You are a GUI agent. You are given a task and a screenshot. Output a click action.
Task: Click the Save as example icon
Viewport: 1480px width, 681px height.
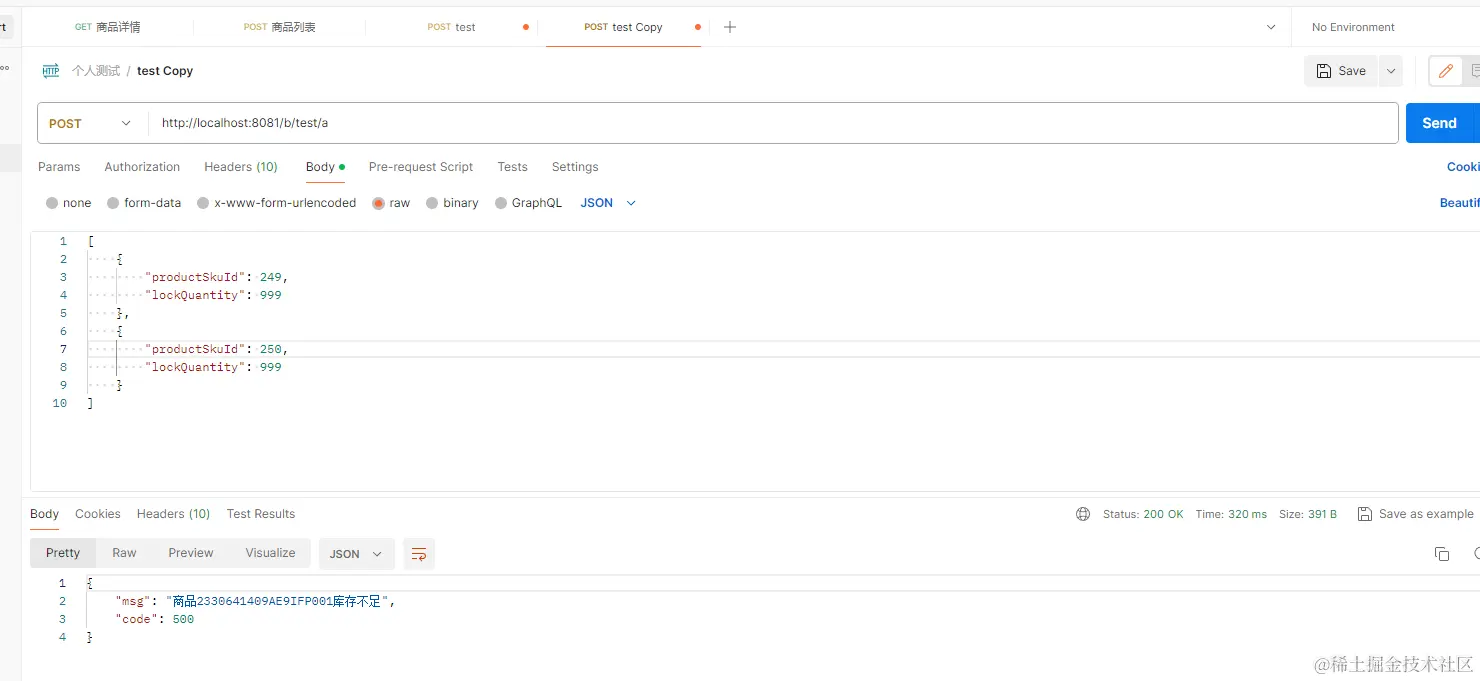(1365, 514)
